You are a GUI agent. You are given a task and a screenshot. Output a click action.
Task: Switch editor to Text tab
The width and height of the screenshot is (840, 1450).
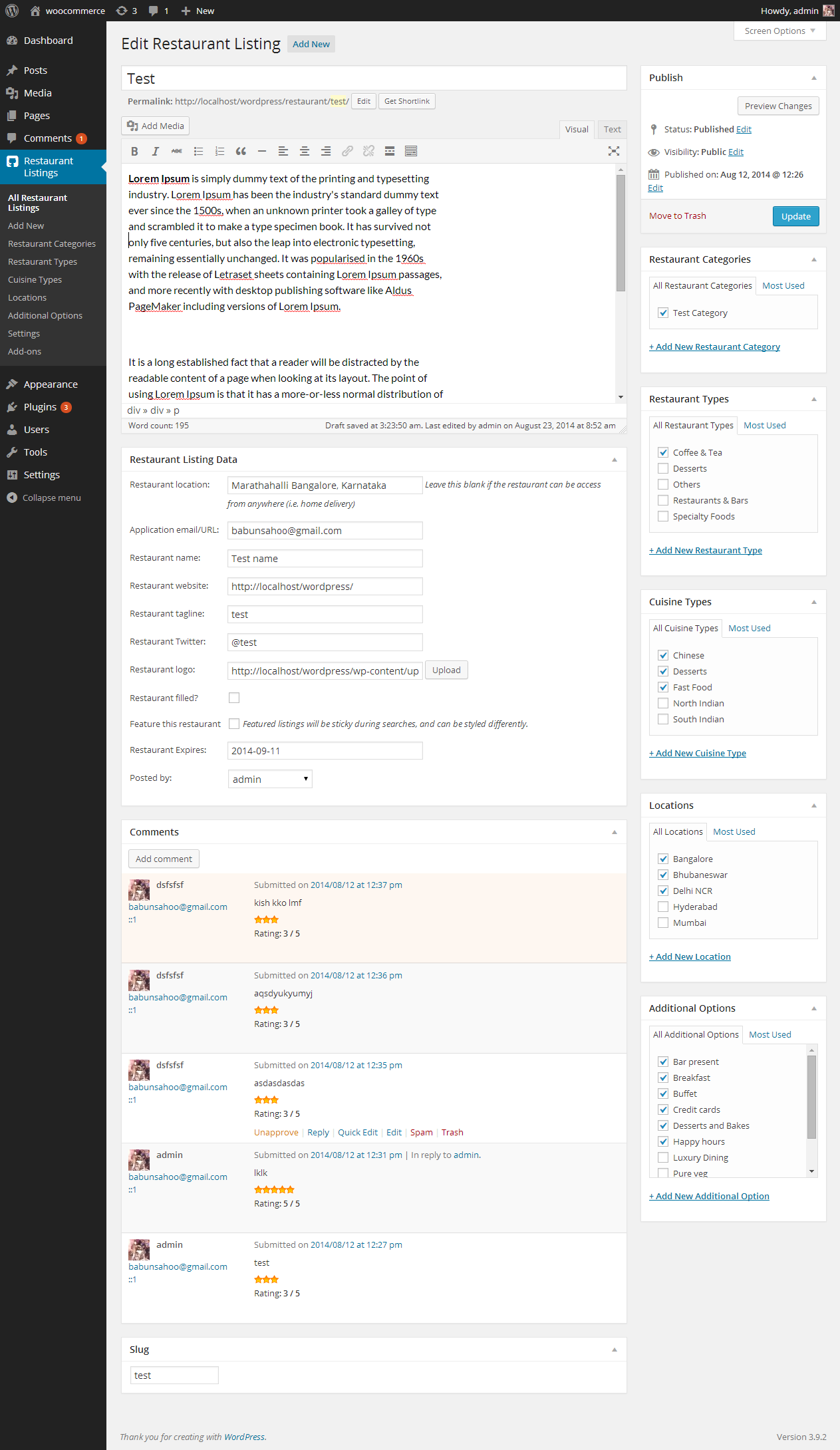(x=613, y=130)
